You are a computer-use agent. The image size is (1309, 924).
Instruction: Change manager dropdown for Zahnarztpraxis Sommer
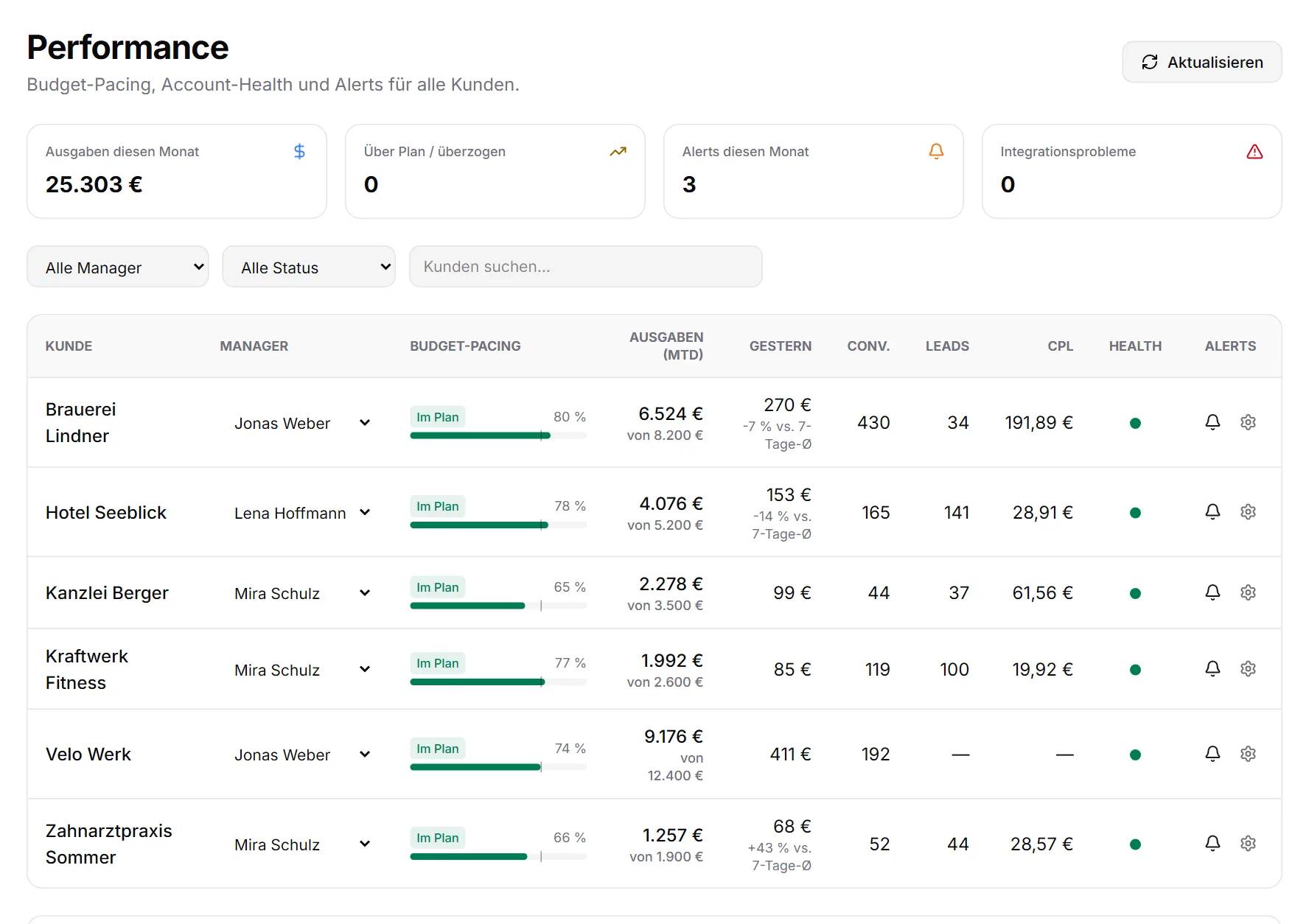tap(301, 844)
